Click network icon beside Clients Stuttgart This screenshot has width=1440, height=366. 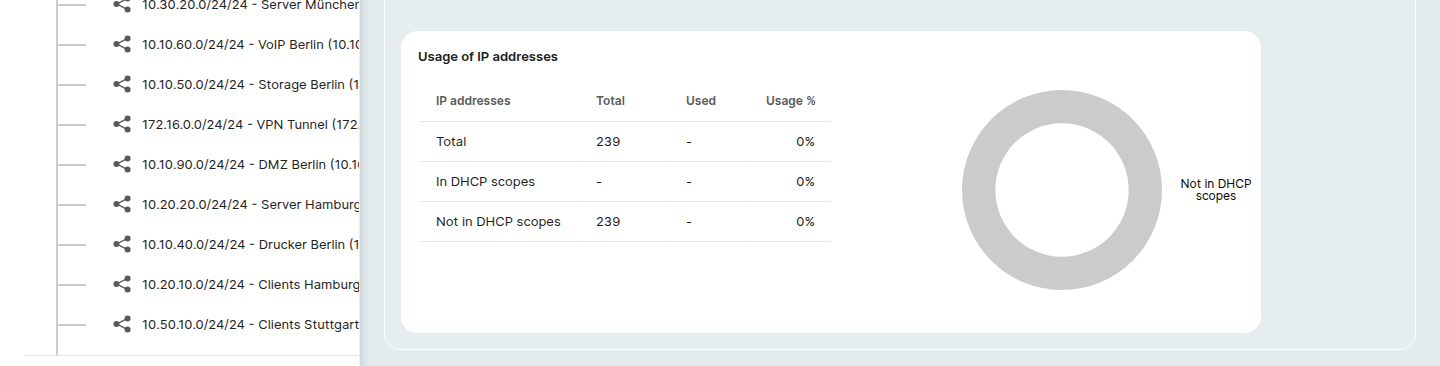point(122,324)
